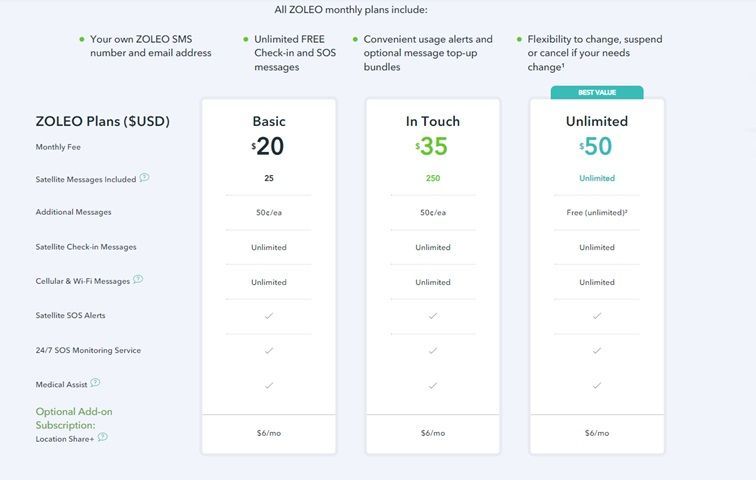
Task: Select the Basic plan heading
Action: tap(269, 121)
